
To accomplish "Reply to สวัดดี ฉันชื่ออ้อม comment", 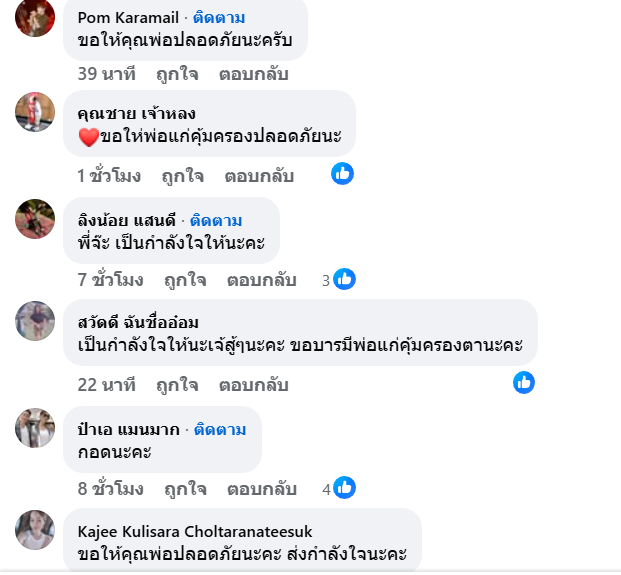I will [253, 384].
